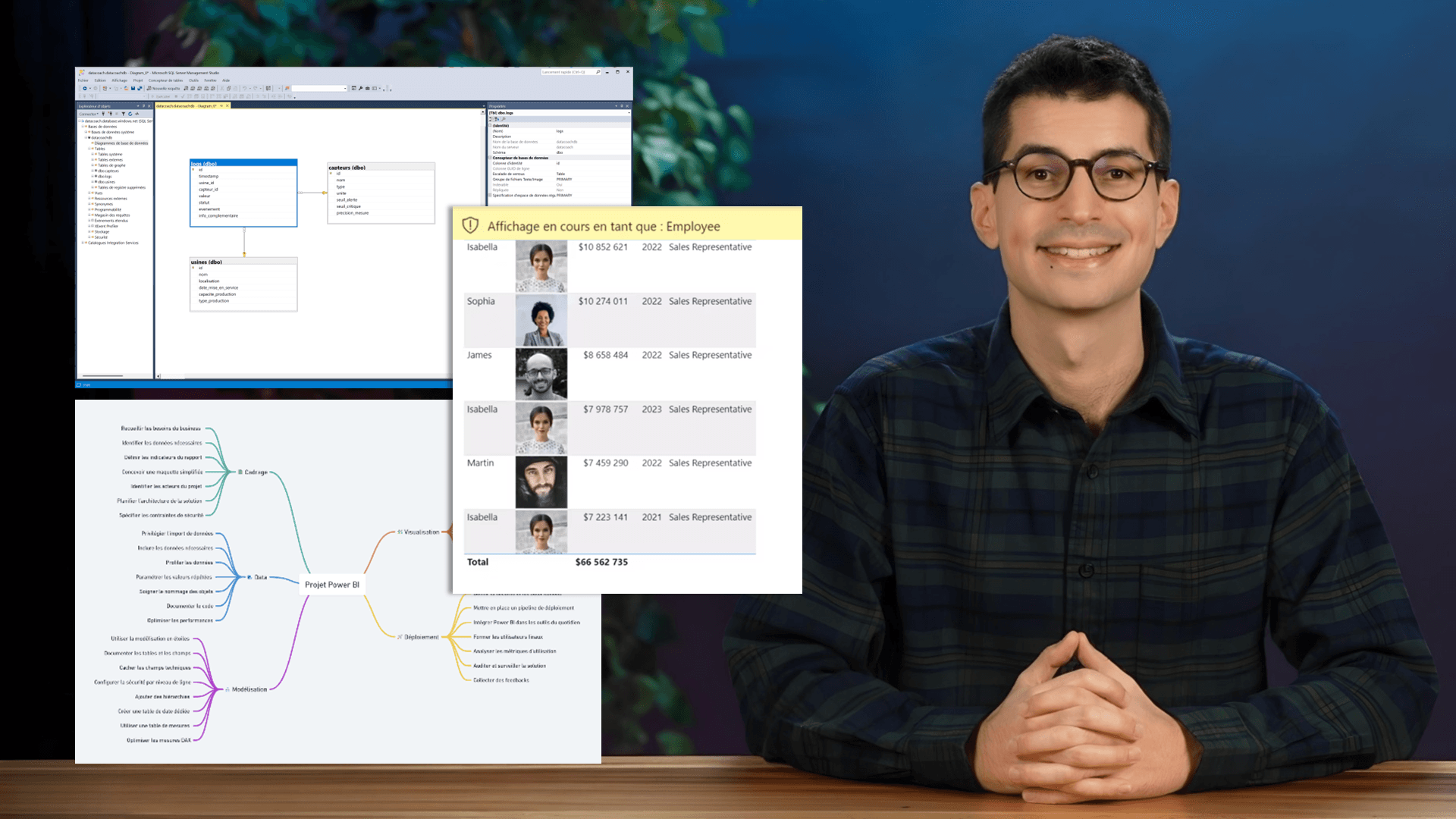Click the wrench icon in Propriétés panel
This screenshot has height=819, width=1456.
504,119
